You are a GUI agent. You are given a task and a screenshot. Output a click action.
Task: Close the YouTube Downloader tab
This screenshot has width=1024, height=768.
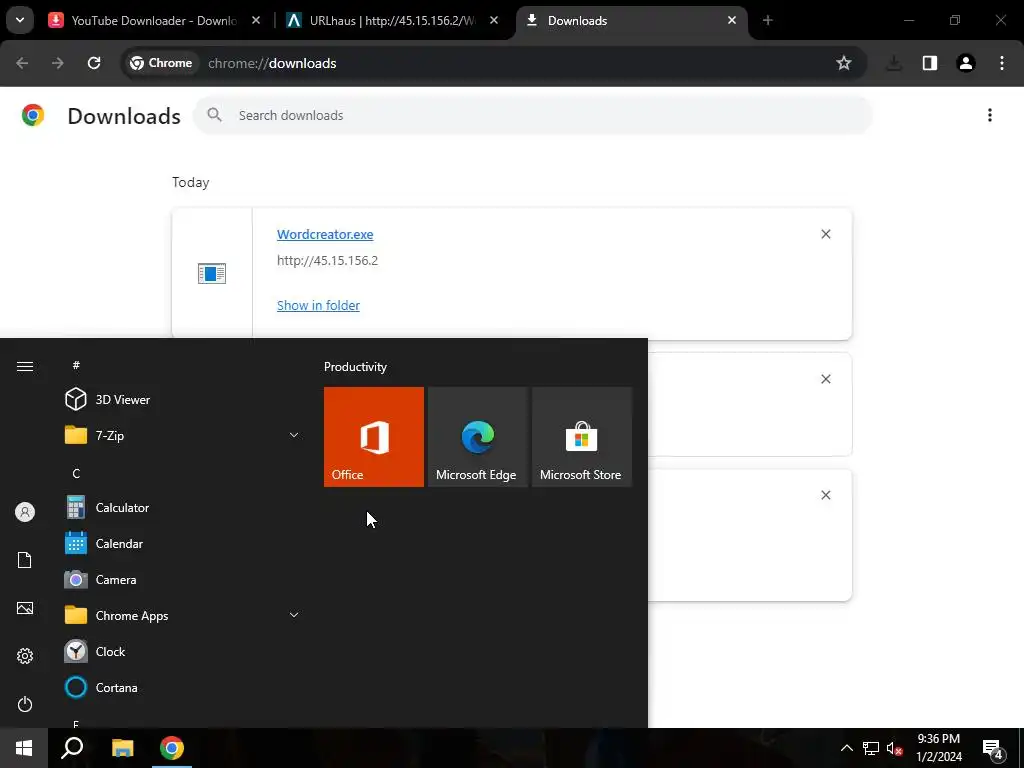point(256,21)
